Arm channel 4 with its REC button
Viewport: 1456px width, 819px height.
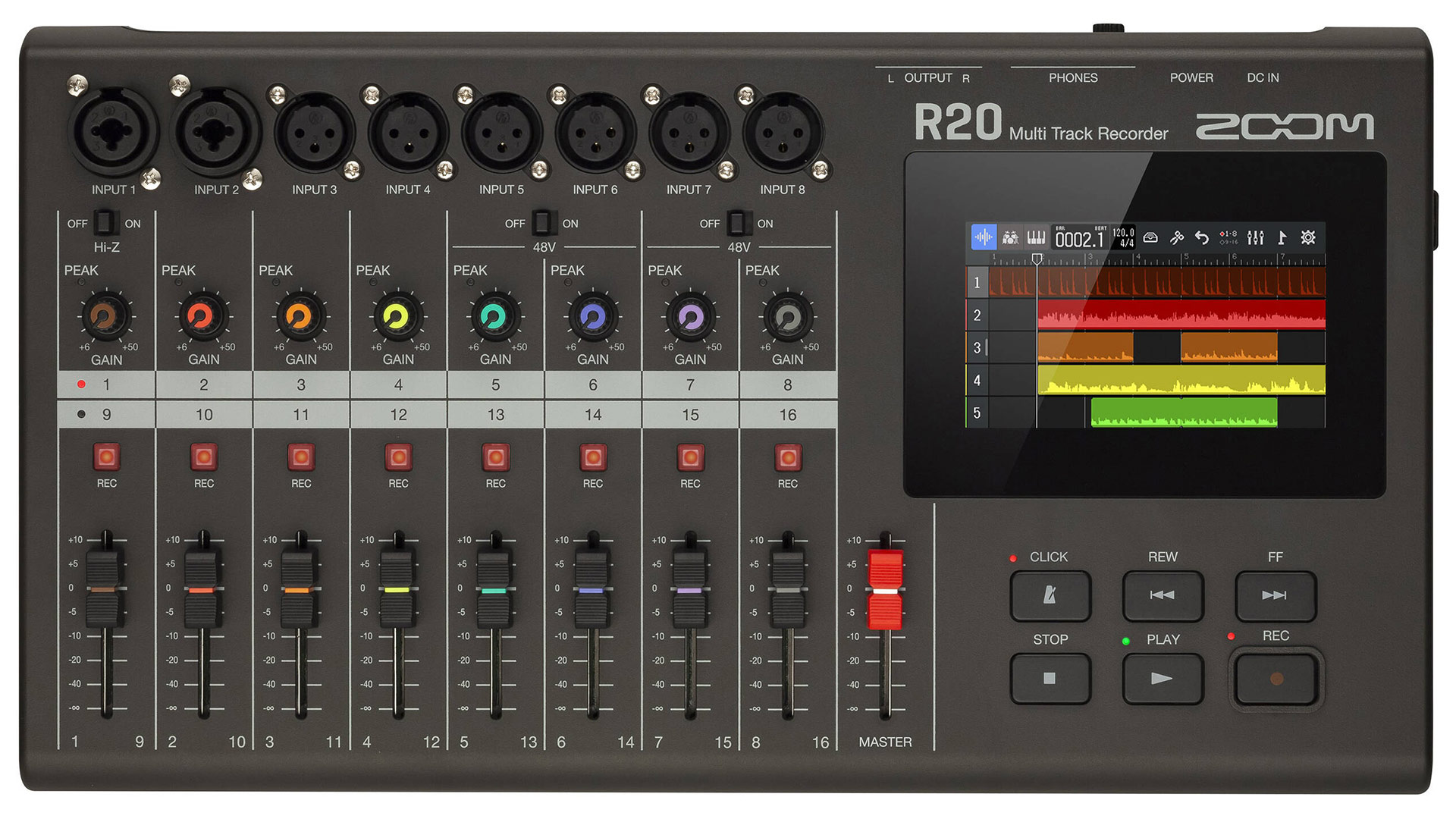point(398,457)
